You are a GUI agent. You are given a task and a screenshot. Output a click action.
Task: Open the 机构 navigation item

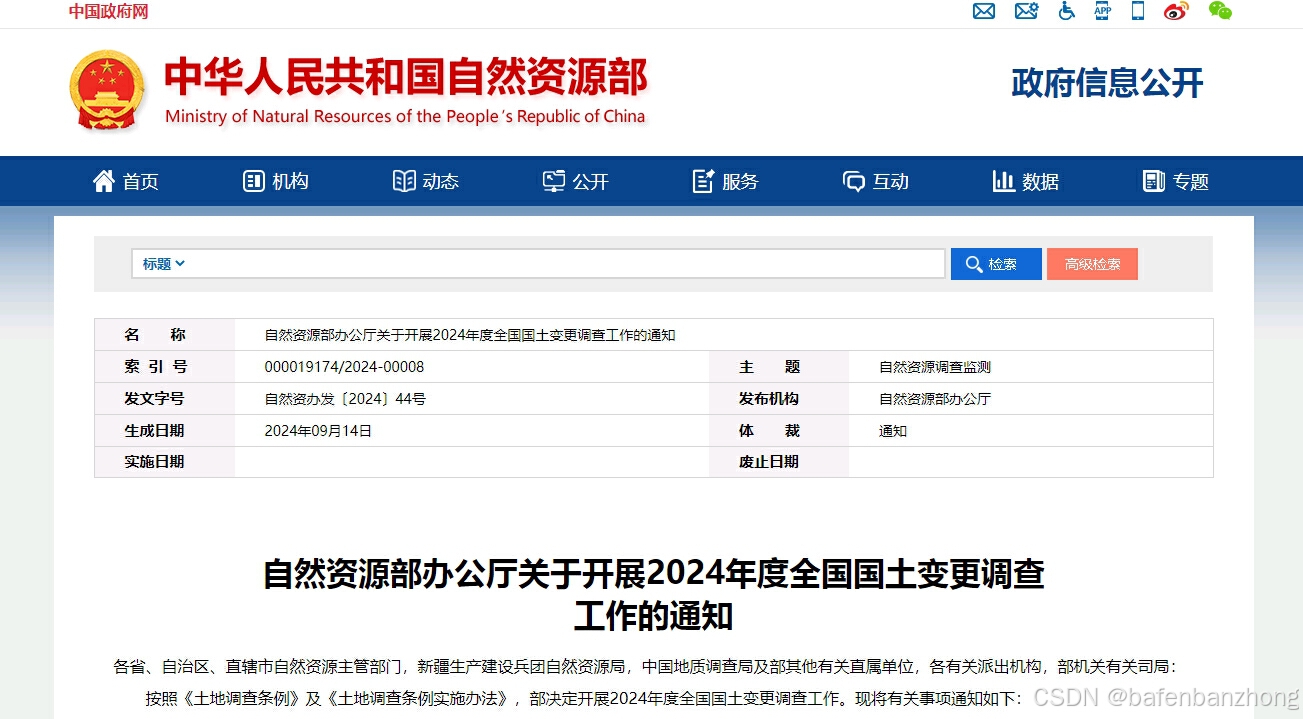click(291, 181)
